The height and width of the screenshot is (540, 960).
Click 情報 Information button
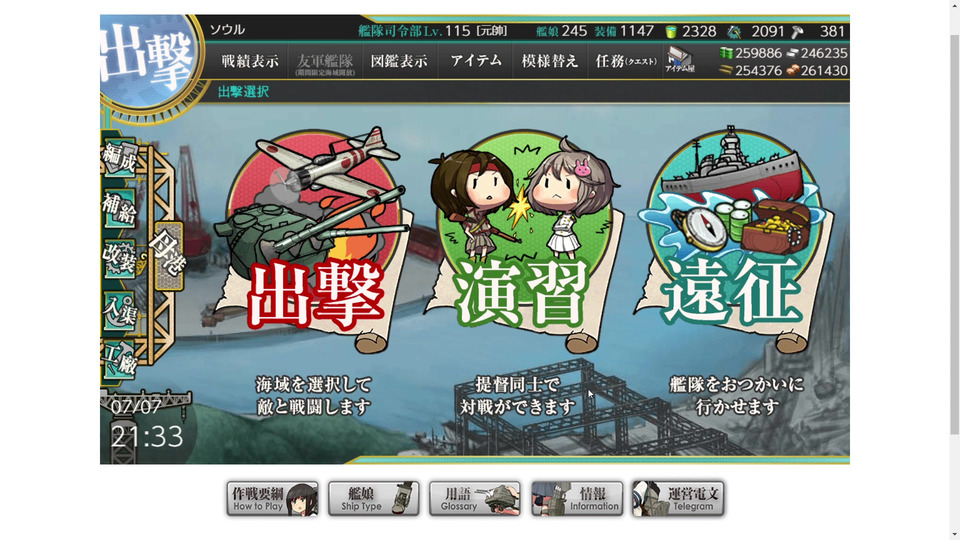[577, 498]
